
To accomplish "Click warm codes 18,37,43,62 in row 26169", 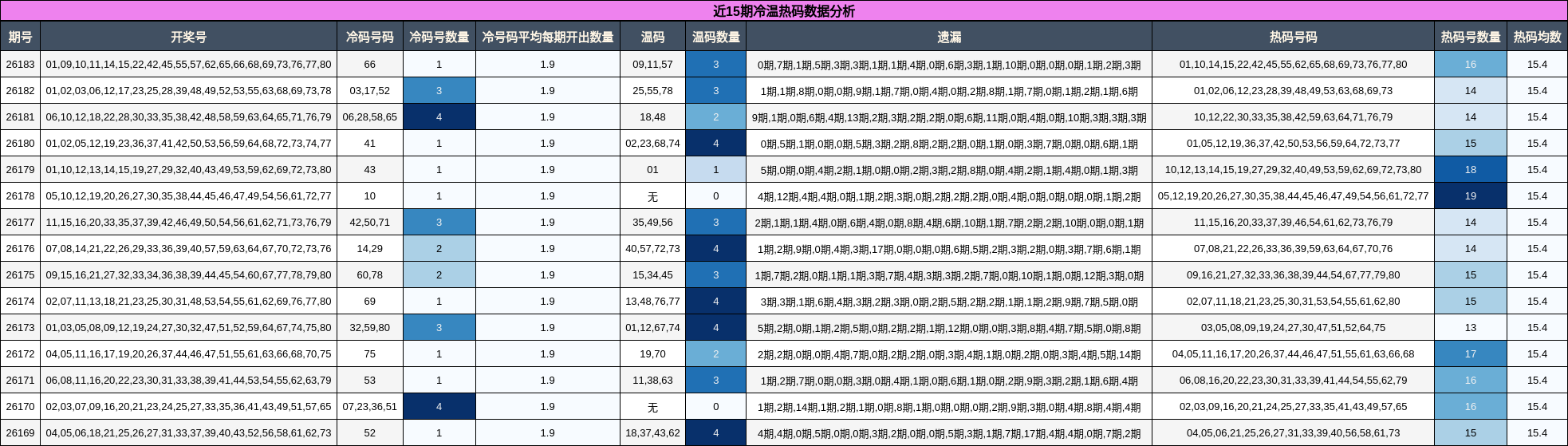I will click(x=652, y=433).
